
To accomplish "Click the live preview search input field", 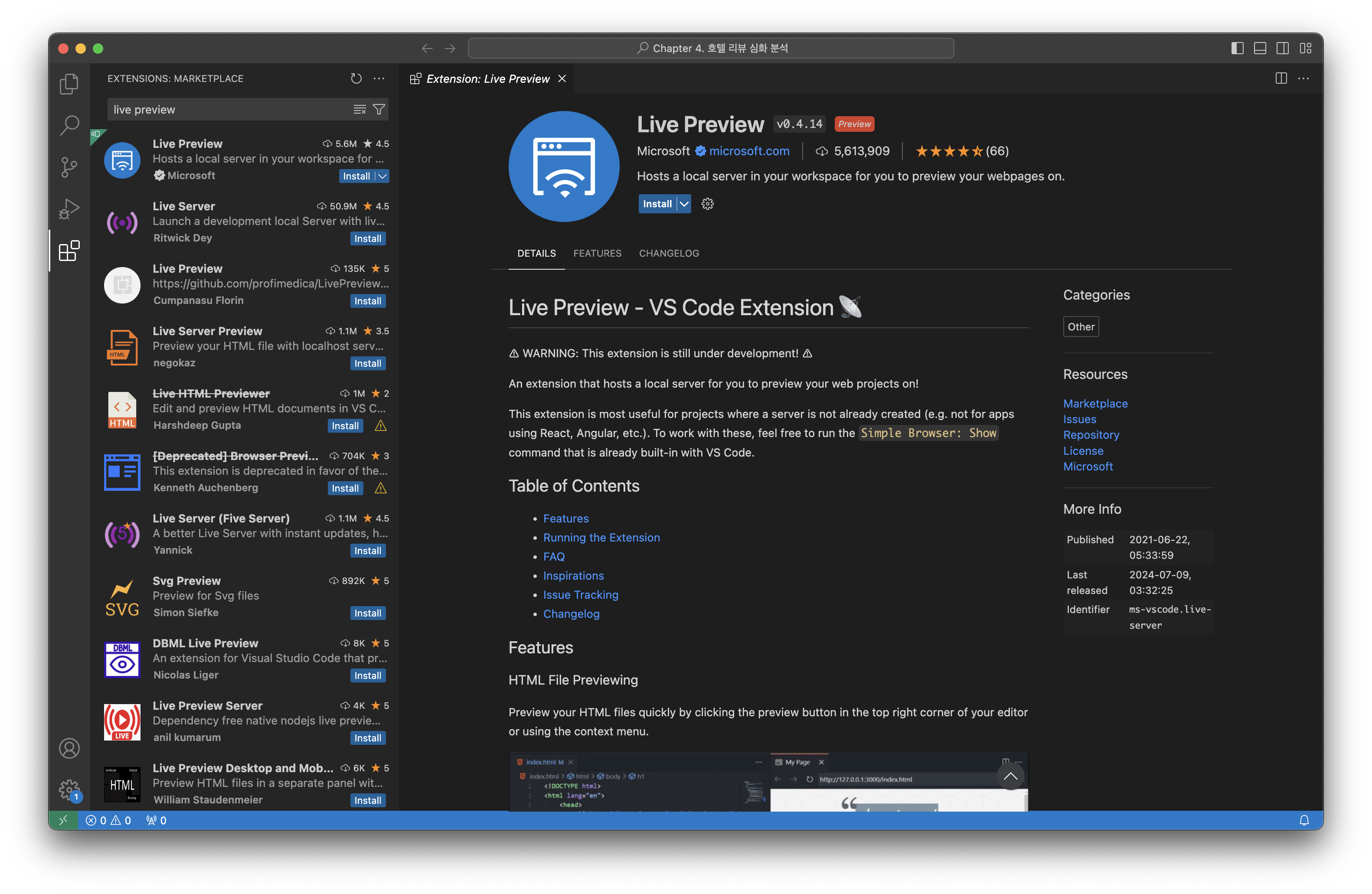I will [231, 110].
